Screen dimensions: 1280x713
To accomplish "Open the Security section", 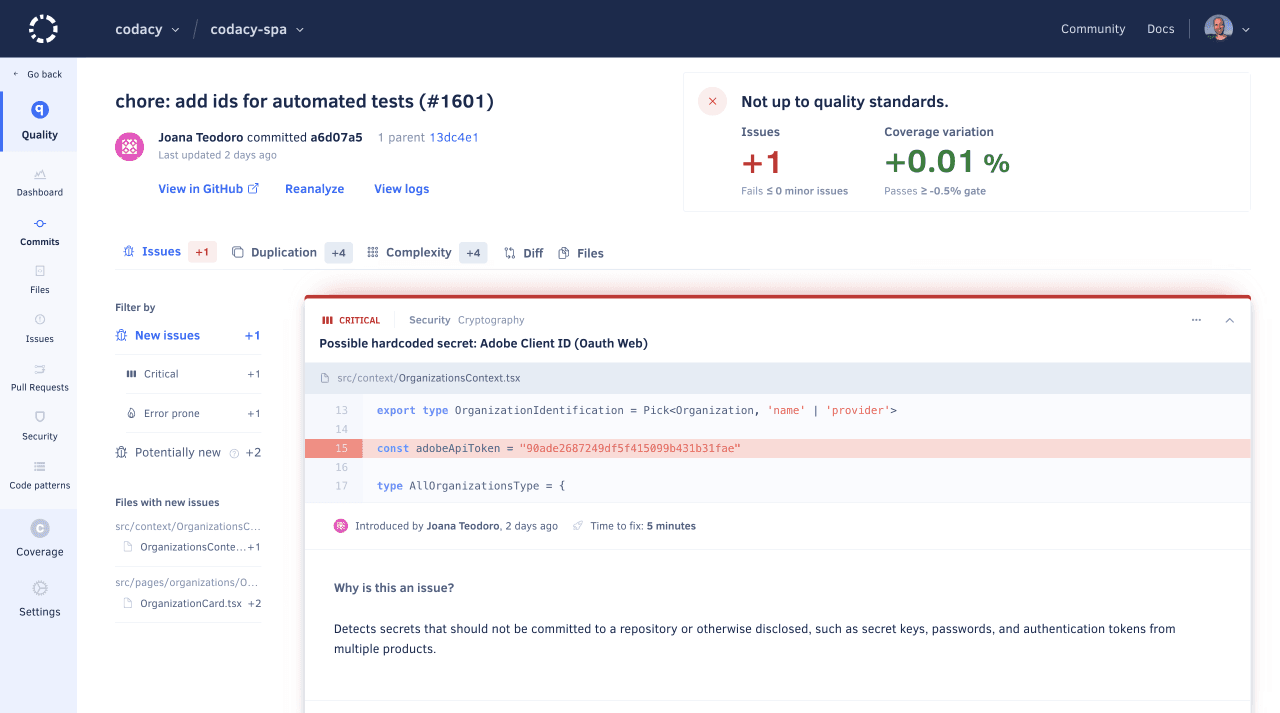I will (x=39, y=426).
